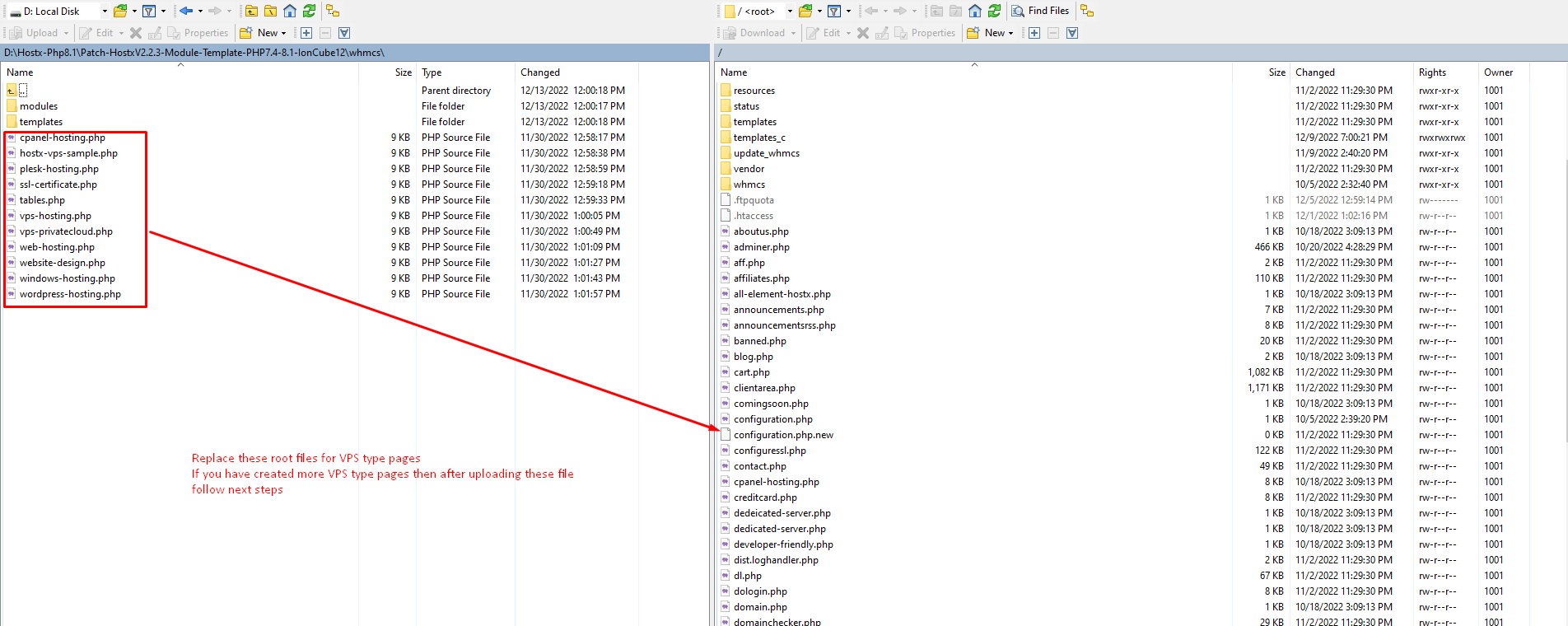Select the whmcs folder in remote panel
1568x626 pixels.
[749, 185]
